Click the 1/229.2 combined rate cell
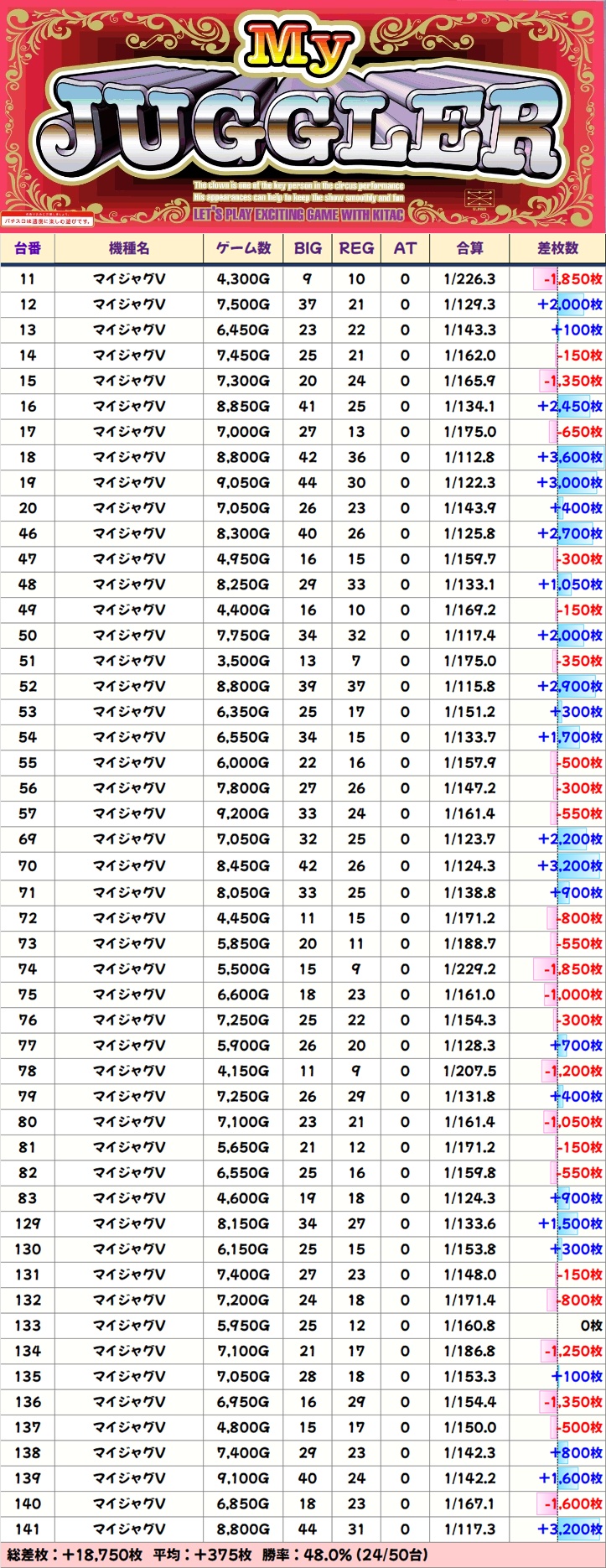The image size is (606, 1568). (469, 969)
